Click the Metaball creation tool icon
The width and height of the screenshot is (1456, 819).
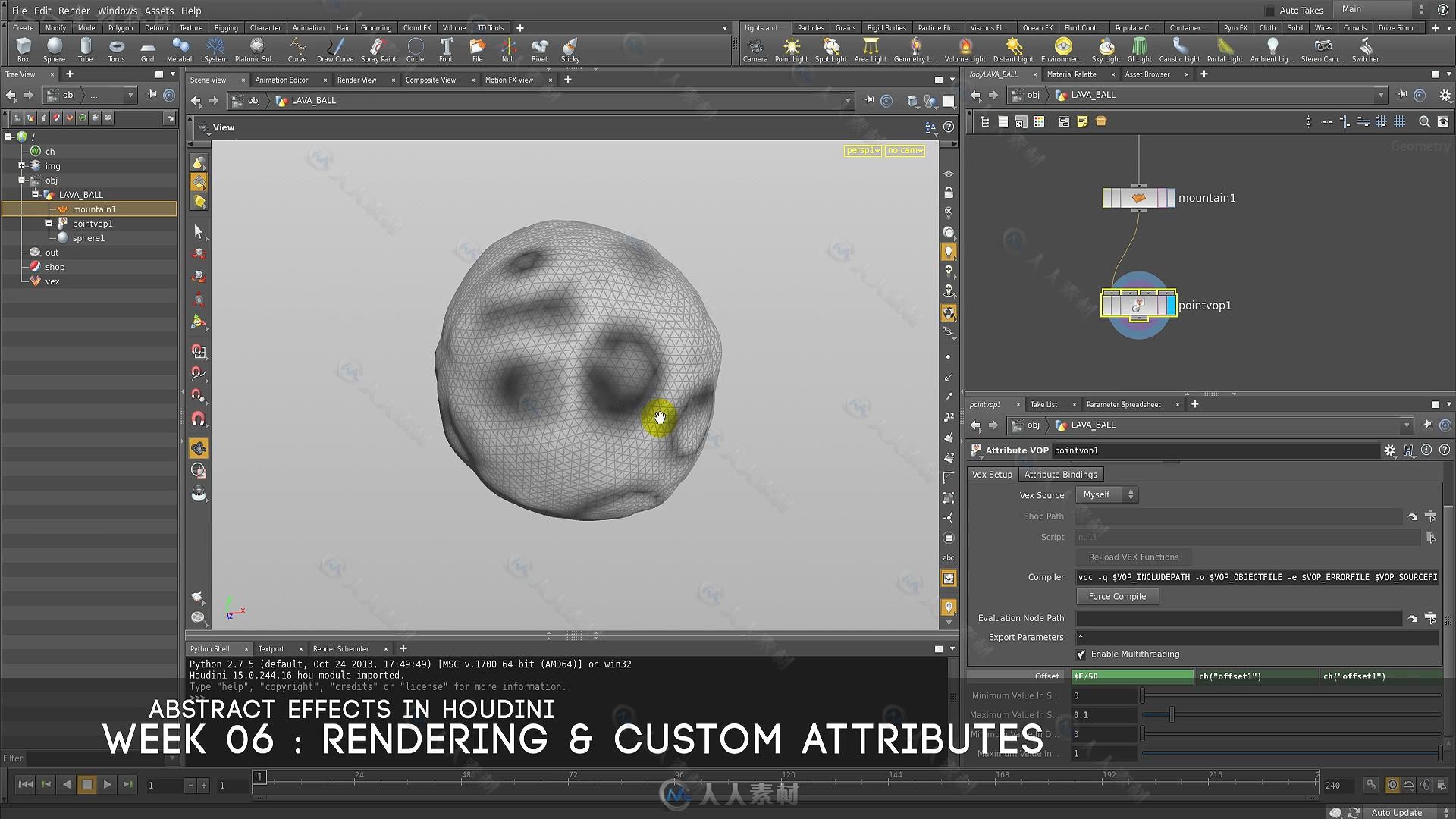(177, 50)
